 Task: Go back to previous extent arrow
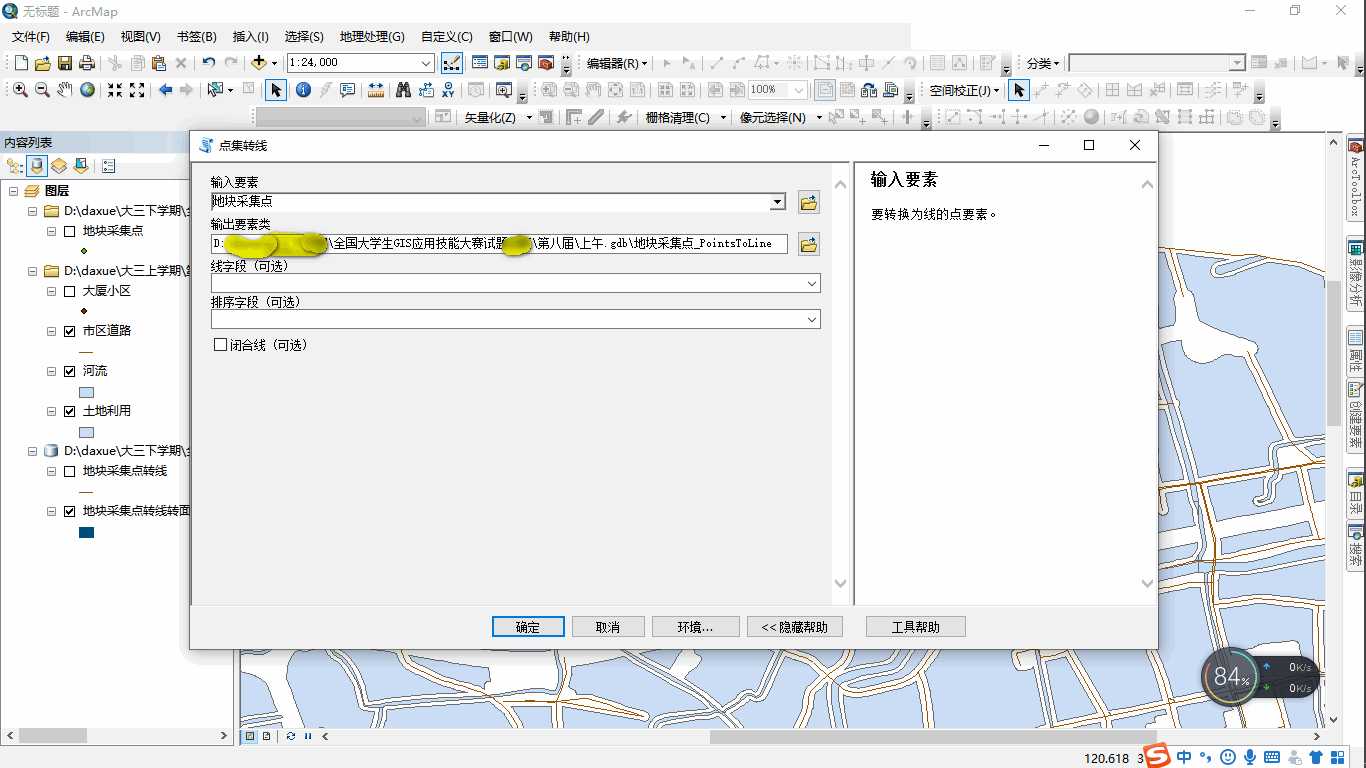[x=165, y=90]
